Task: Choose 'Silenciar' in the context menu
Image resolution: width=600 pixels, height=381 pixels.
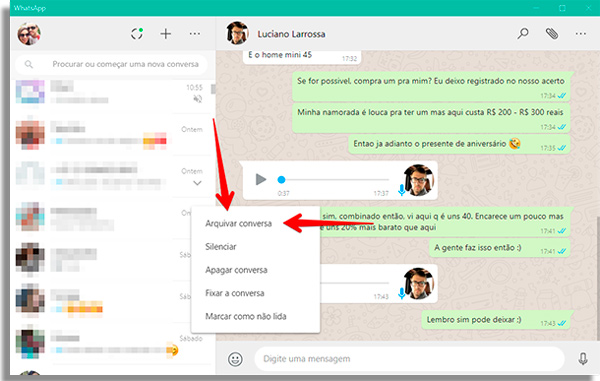Action: pyautogui.click(x=221, y=247)
